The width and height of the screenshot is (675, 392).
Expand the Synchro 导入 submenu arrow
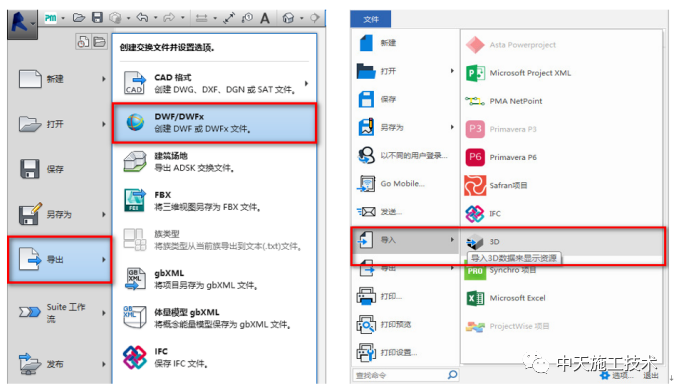452,240
